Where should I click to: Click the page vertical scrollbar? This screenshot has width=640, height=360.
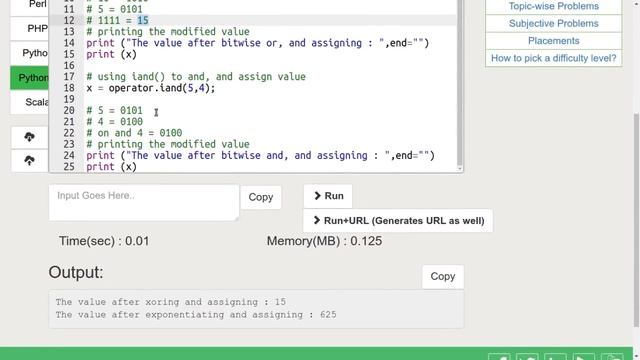[636, 220]
